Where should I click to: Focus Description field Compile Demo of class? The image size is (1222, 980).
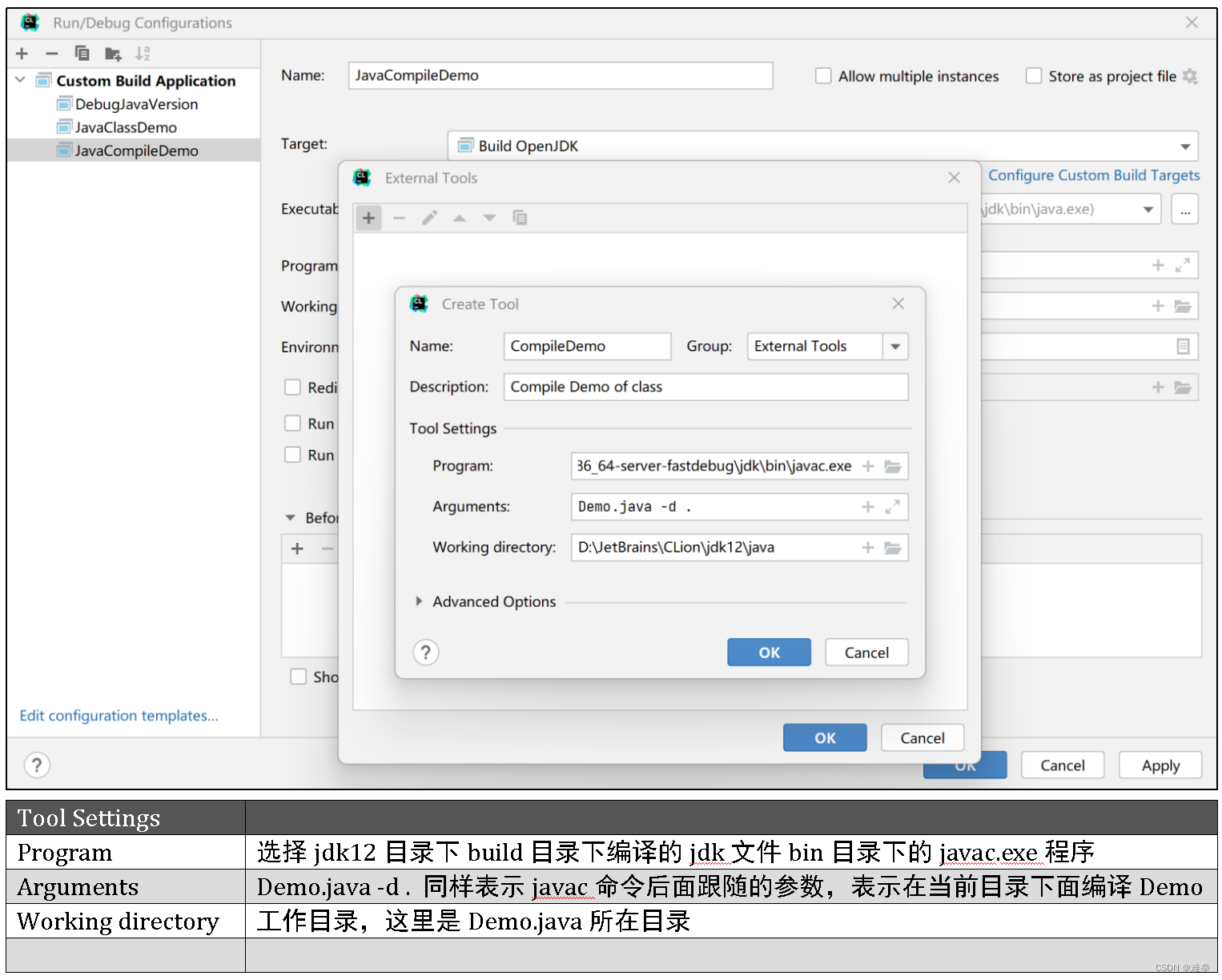(x=706, y=388)
